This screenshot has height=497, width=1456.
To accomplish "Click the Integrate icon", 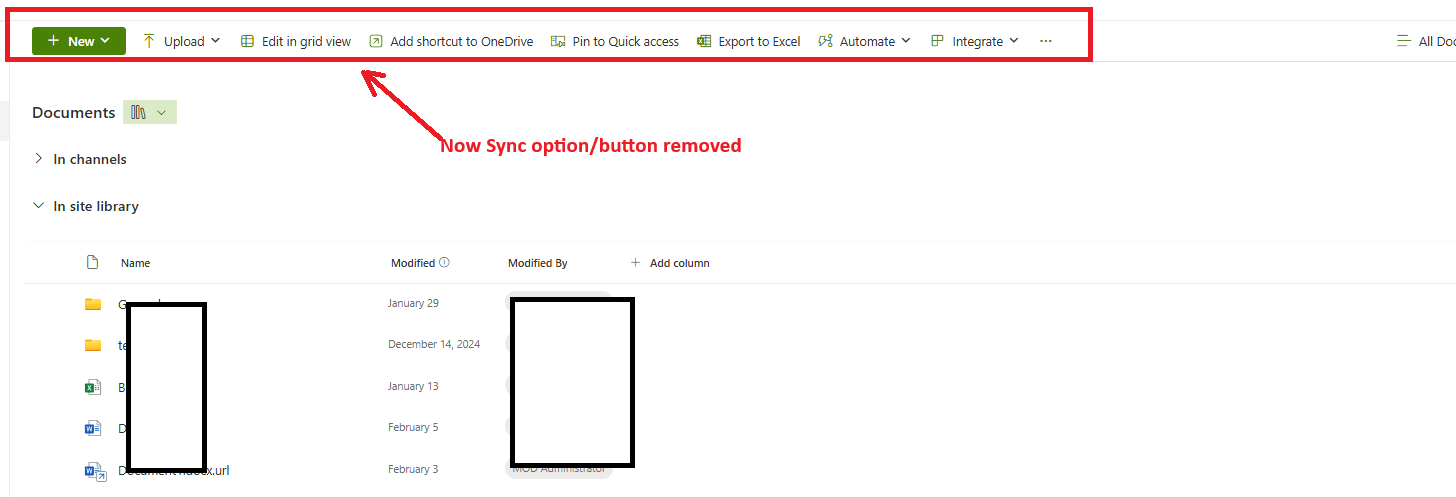I will 937,41.
